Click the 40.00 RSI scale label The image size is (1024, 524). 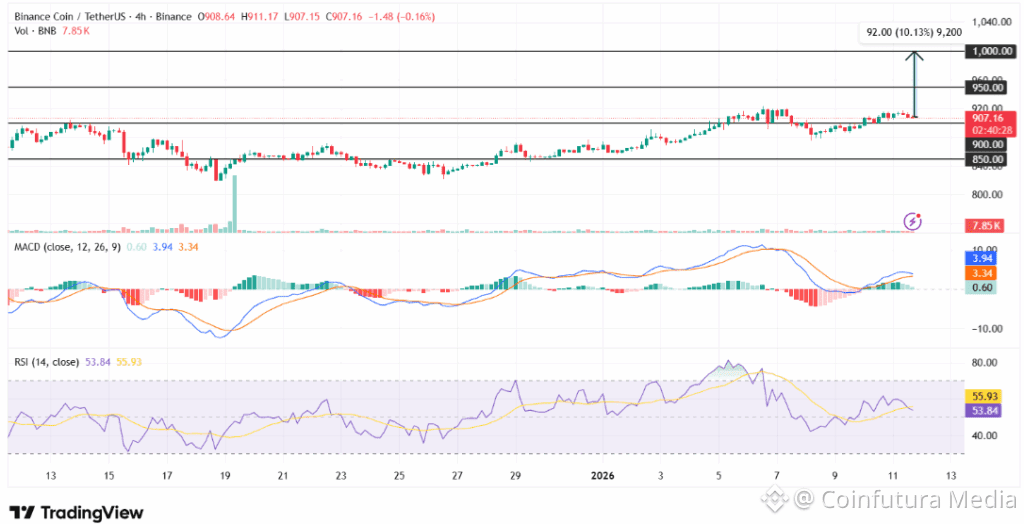point(984,435)
